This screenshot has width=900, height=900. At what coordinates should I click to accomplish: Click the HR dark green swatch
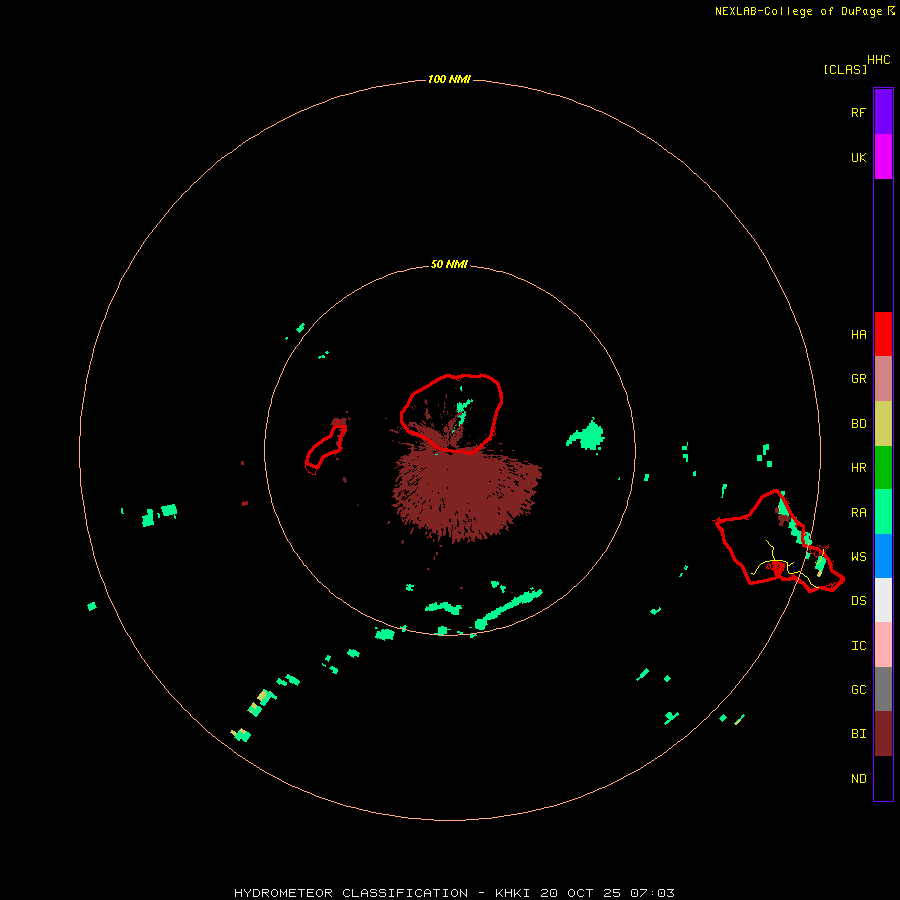pyautogui.click(x=883, y=468)
